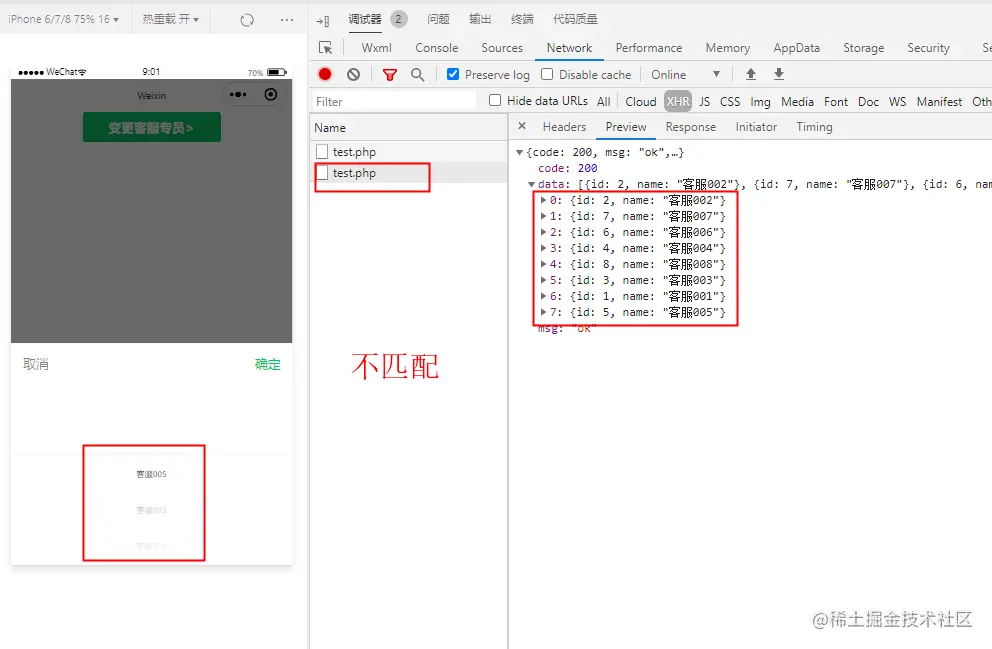Open network search with the magnifier icon
The width and height of the screenshot is (992, 649).
(x=418, y=75)
